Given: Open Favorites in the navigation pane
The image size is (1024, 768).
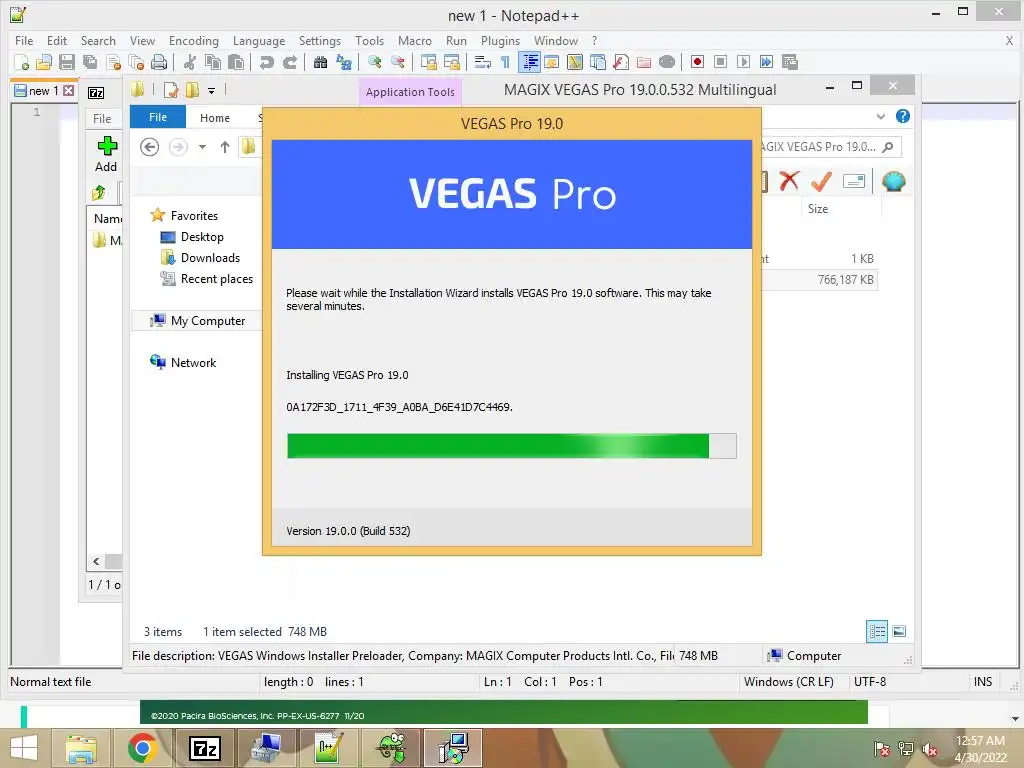Looking at the screenshot, I should point(194,216).
